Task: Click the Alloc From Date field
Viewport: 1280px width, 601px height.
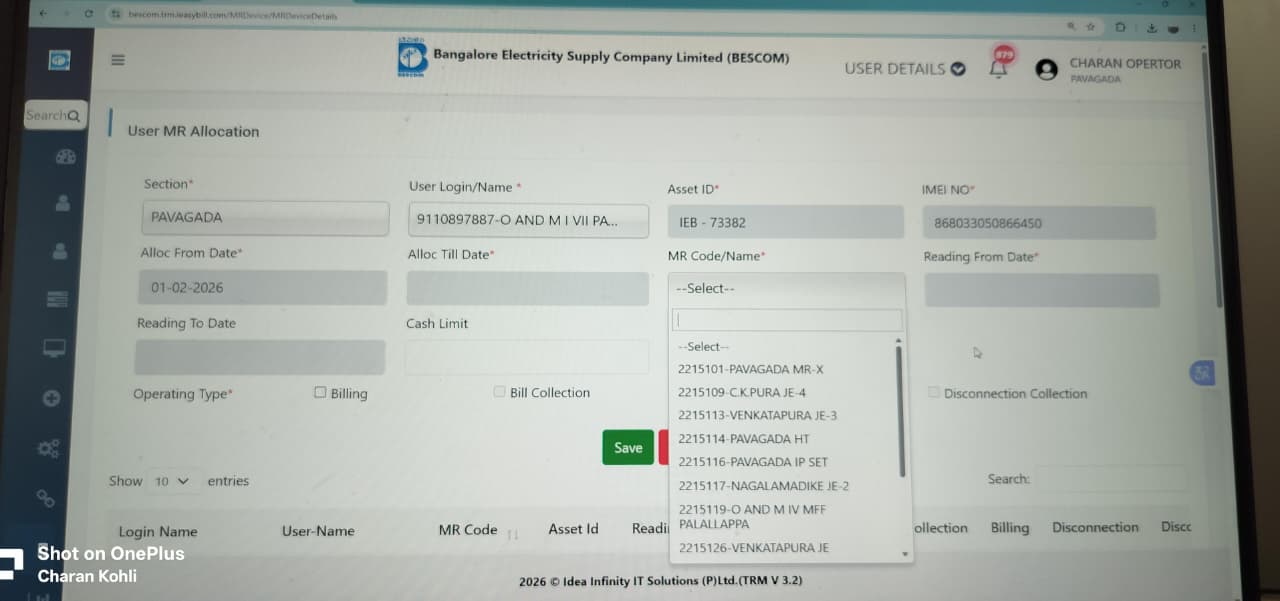Action: tap(262, 287)
